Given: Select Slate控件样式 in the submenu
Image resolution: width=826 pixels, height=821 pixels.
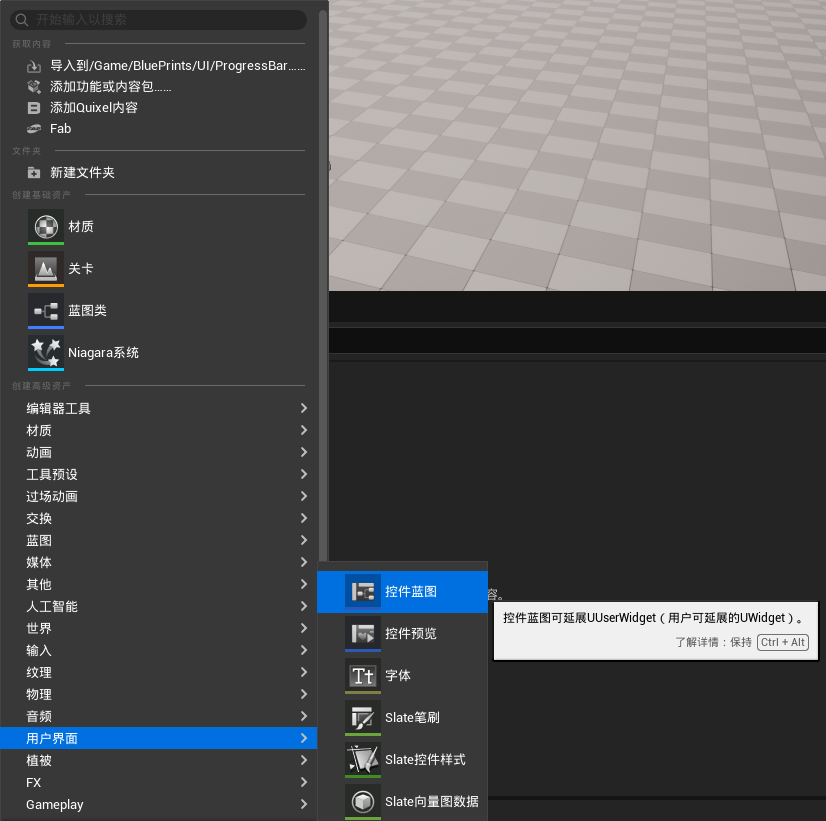Looking at the screenshot, I should (x=402, y=760).
